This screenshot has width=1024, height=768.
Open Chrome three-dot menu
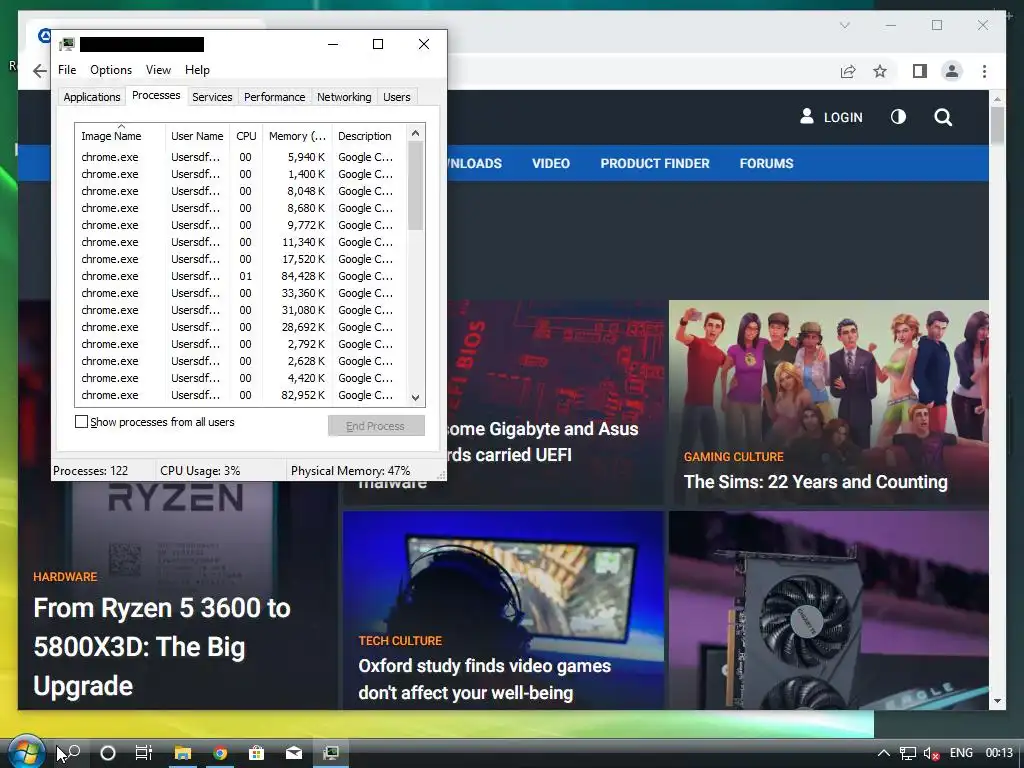point(984,71)
